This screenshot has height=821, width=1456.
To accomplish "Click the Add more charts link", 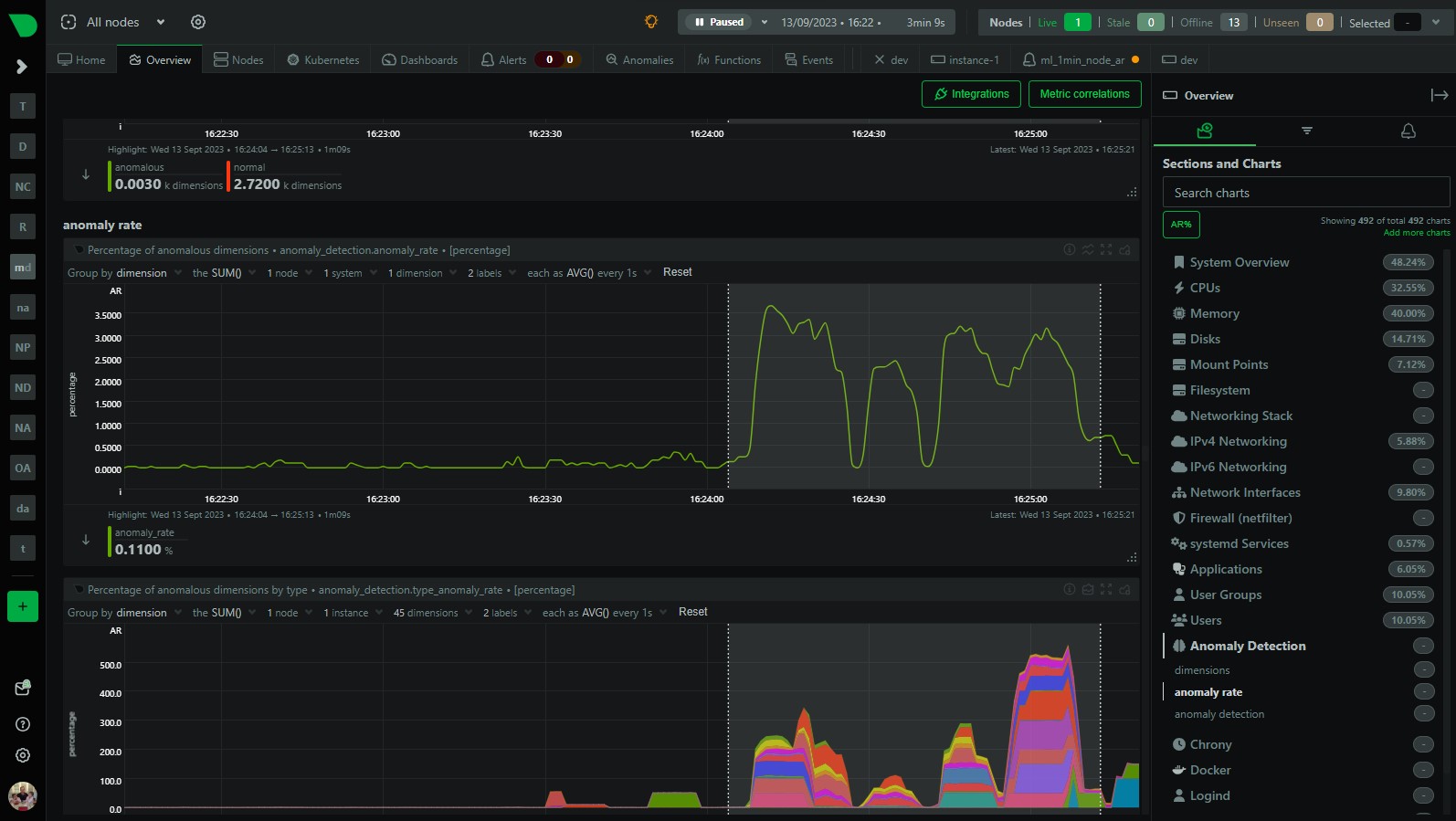I will tap(1416, 233).
